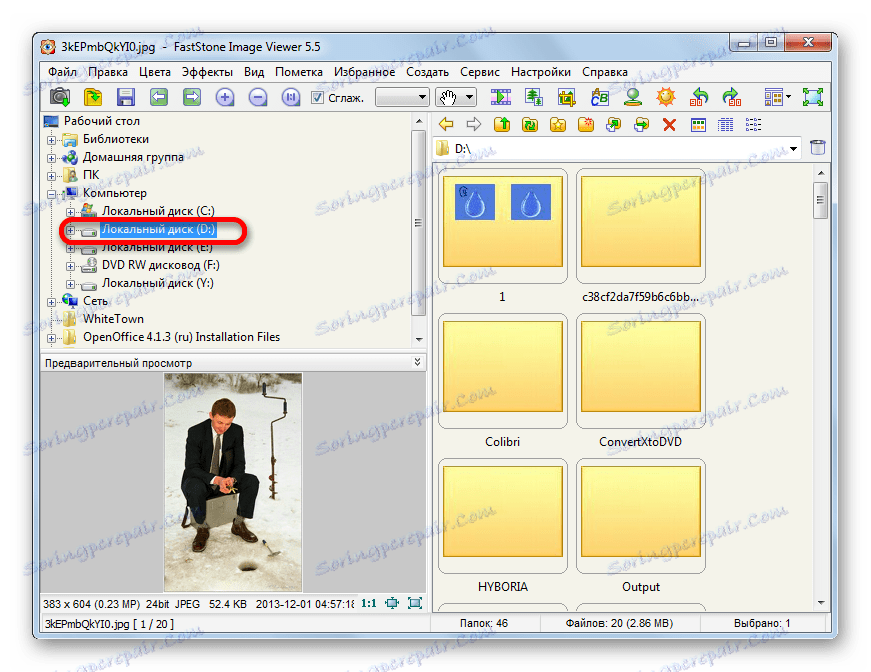Switch to list view mode
The width and height of the screenshot is (871, 672).
coord(753,124)
